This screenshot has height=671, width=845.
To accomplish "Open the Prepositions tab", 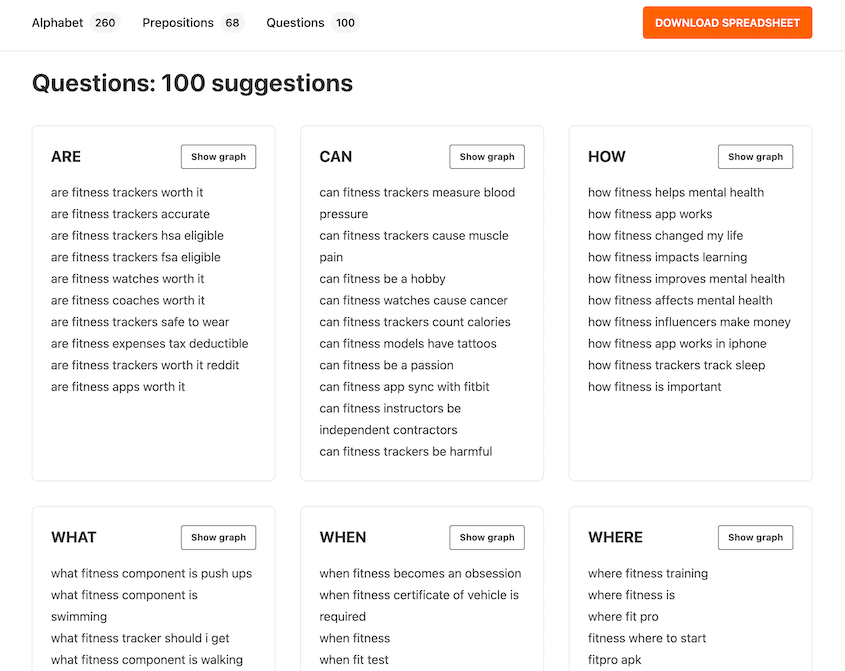I will [192, 23].
